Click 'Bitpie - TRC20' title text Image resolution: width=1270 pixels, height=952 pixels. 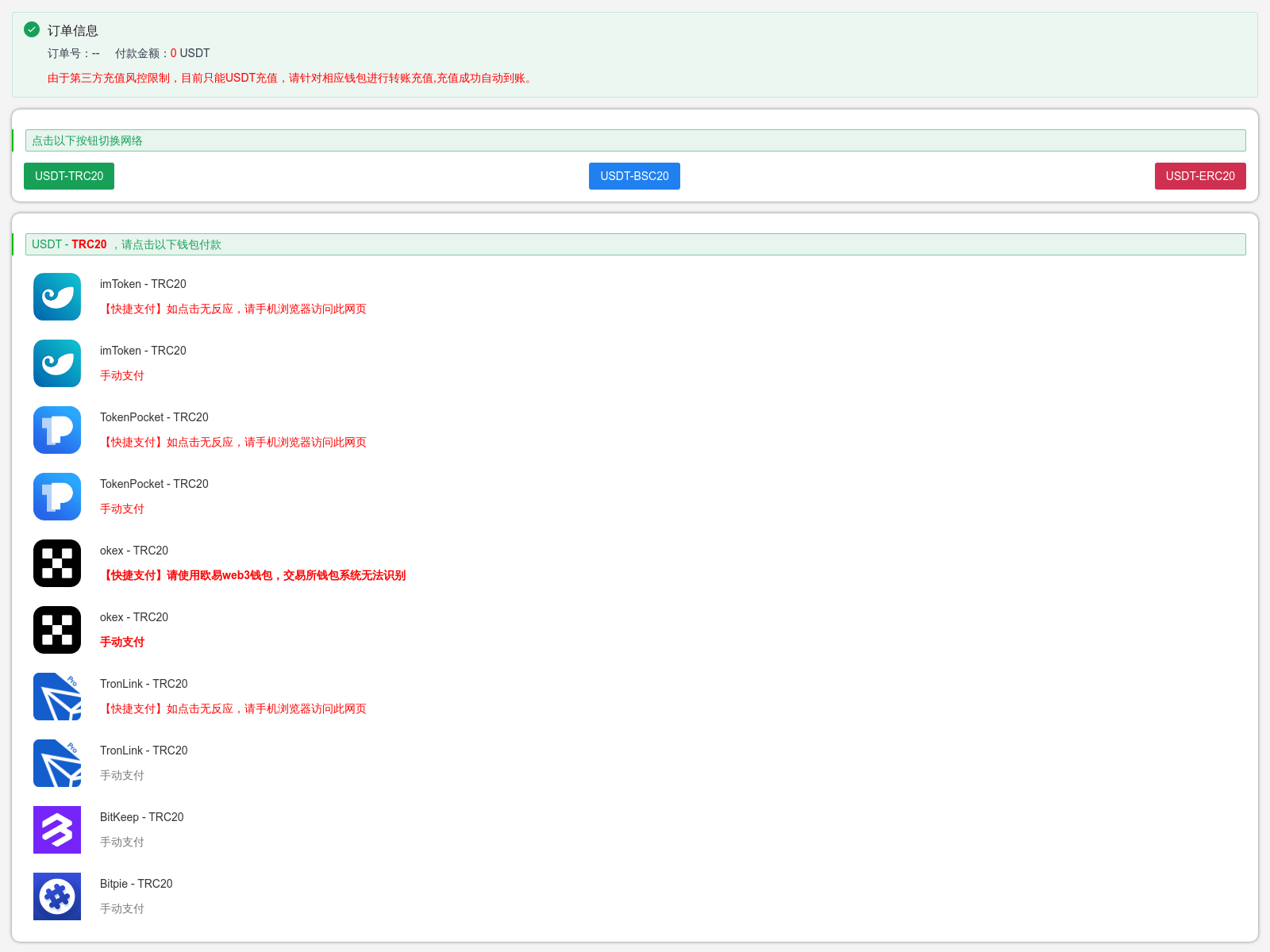point(137,884)
